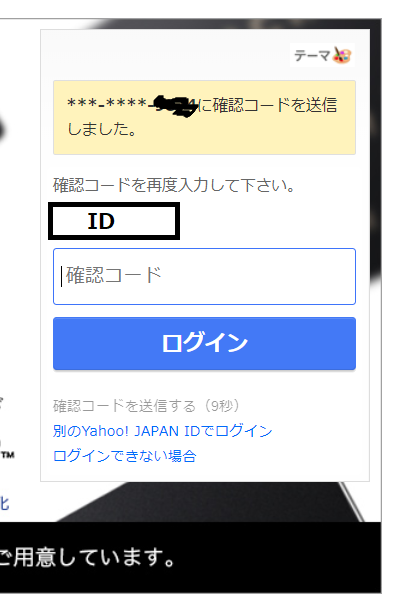
Task: Open the ログインできない場合 help link
Action: tap(124, 456)
